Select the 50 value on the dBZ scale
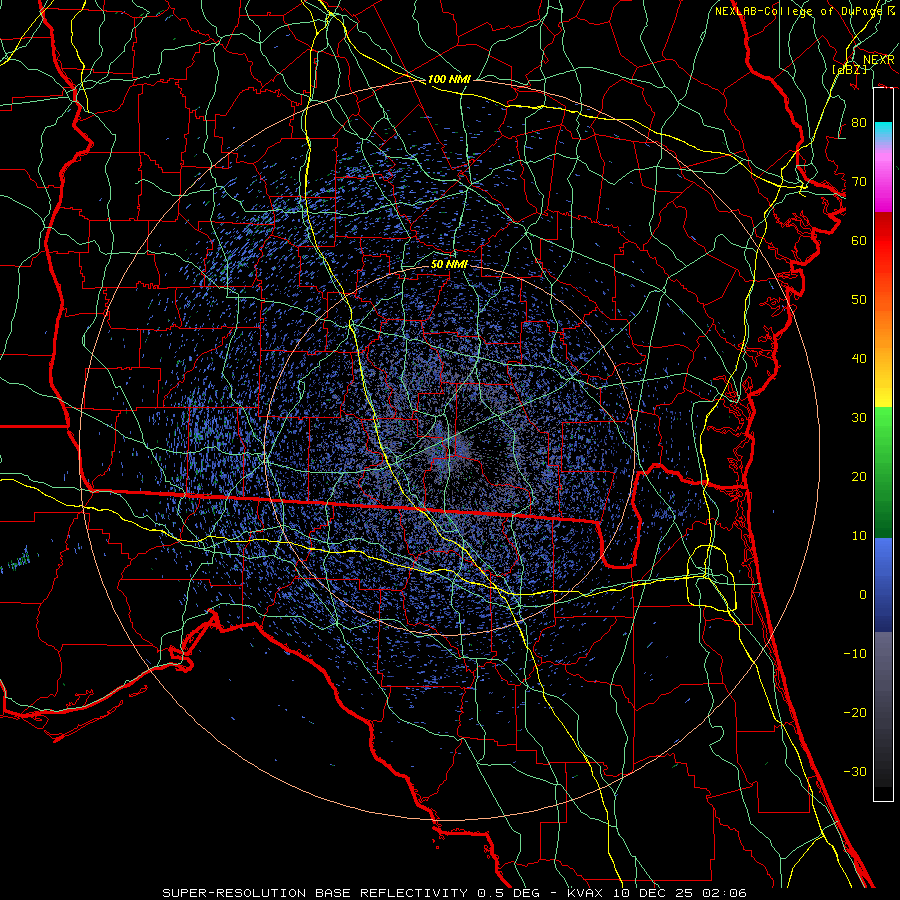This screenshot has height=900, width=900. (859, 300)
